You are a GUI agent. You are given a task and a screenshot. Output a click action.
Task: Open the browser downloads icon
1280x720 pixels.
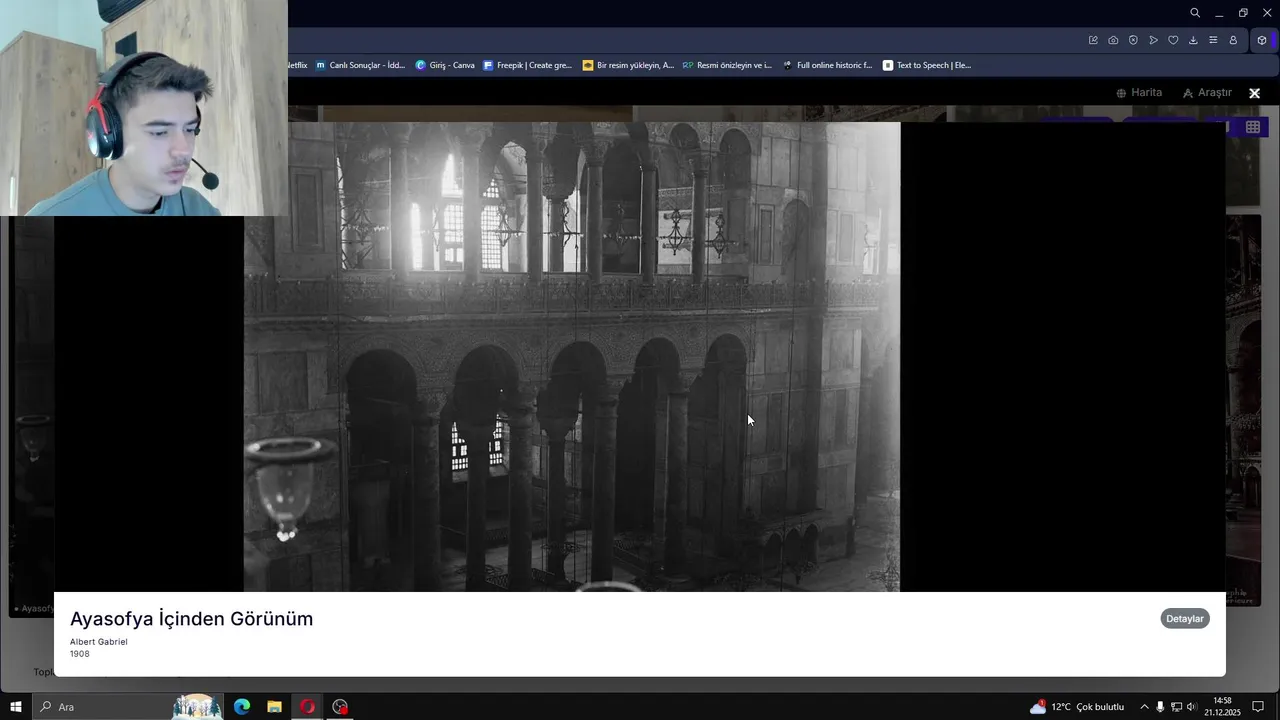point(1193,40)
